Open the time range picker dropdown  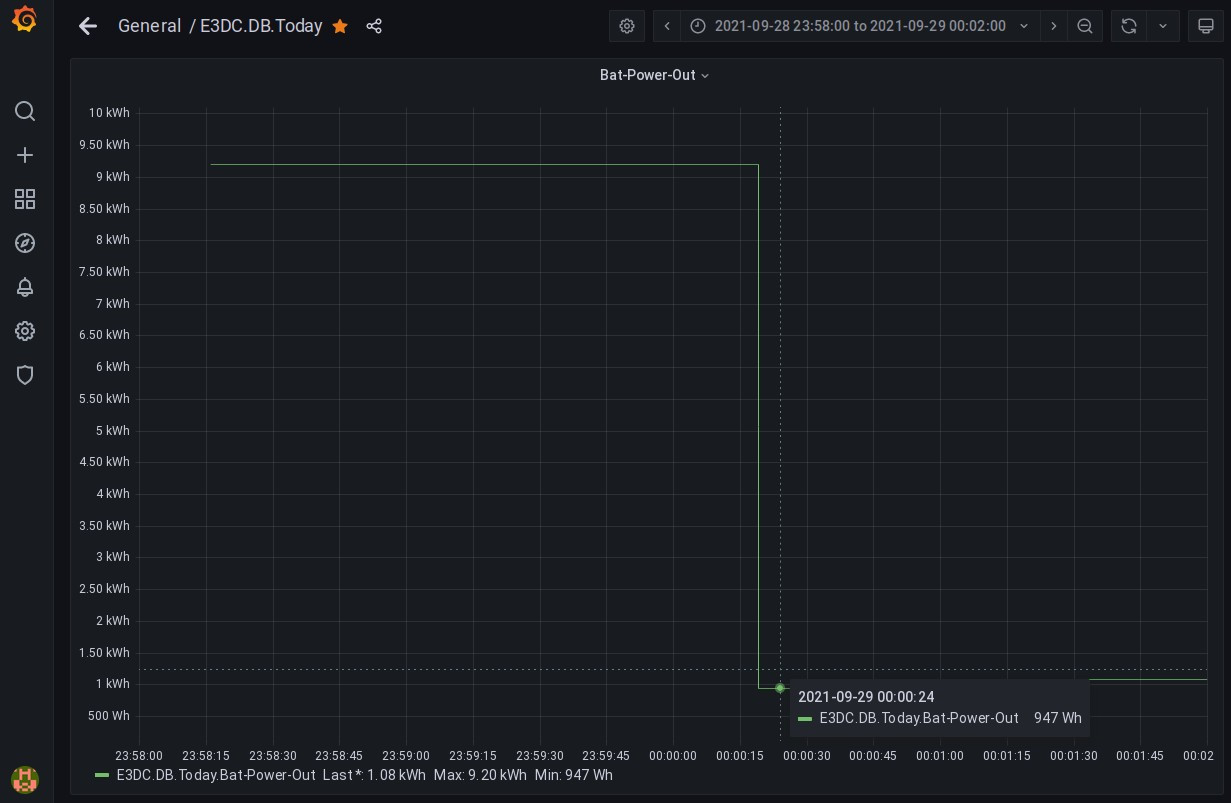[x=860, y=27]
